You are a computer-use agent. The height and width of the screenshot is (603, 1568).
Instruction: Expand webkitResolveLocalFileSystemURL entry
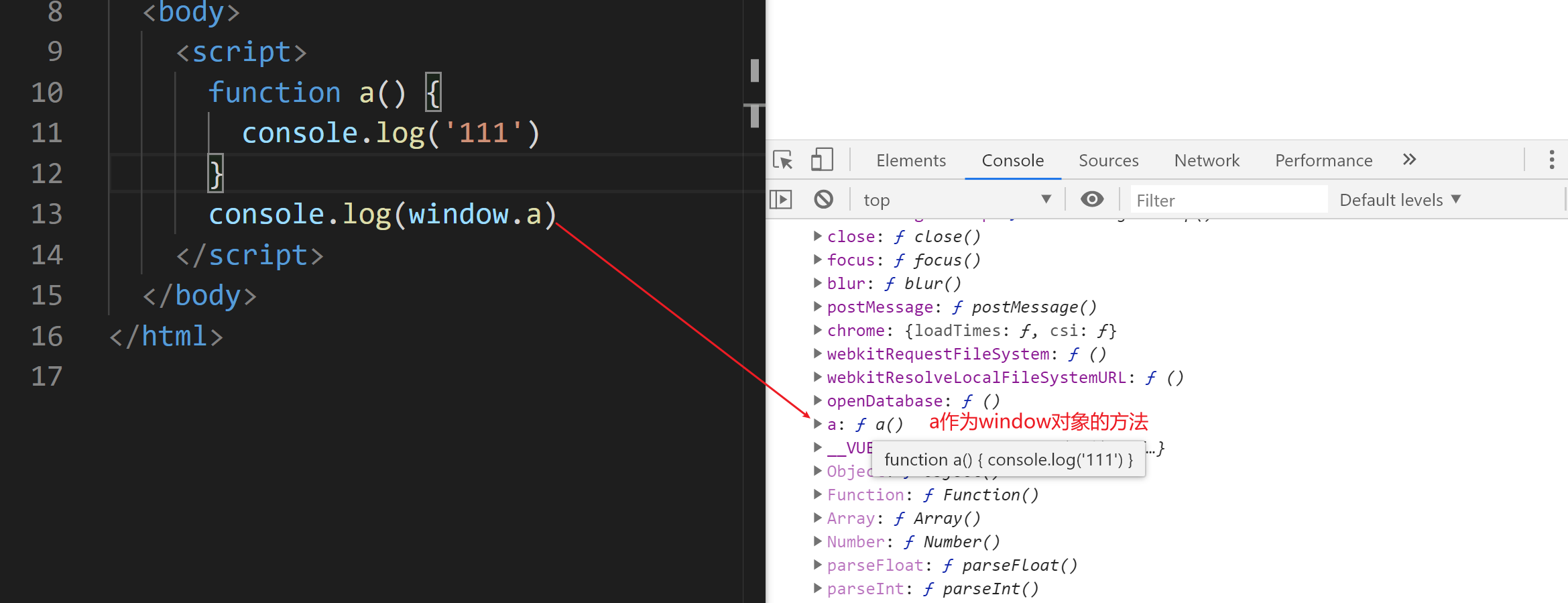pos(817,377)
